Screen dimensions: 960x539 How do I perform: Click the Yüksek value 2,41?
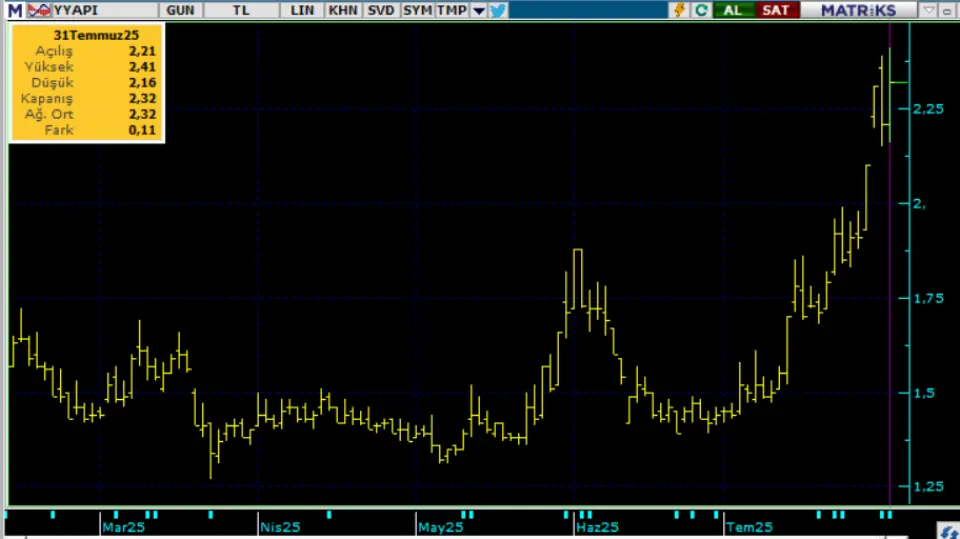pyautogui.click(x=142, y=67)
